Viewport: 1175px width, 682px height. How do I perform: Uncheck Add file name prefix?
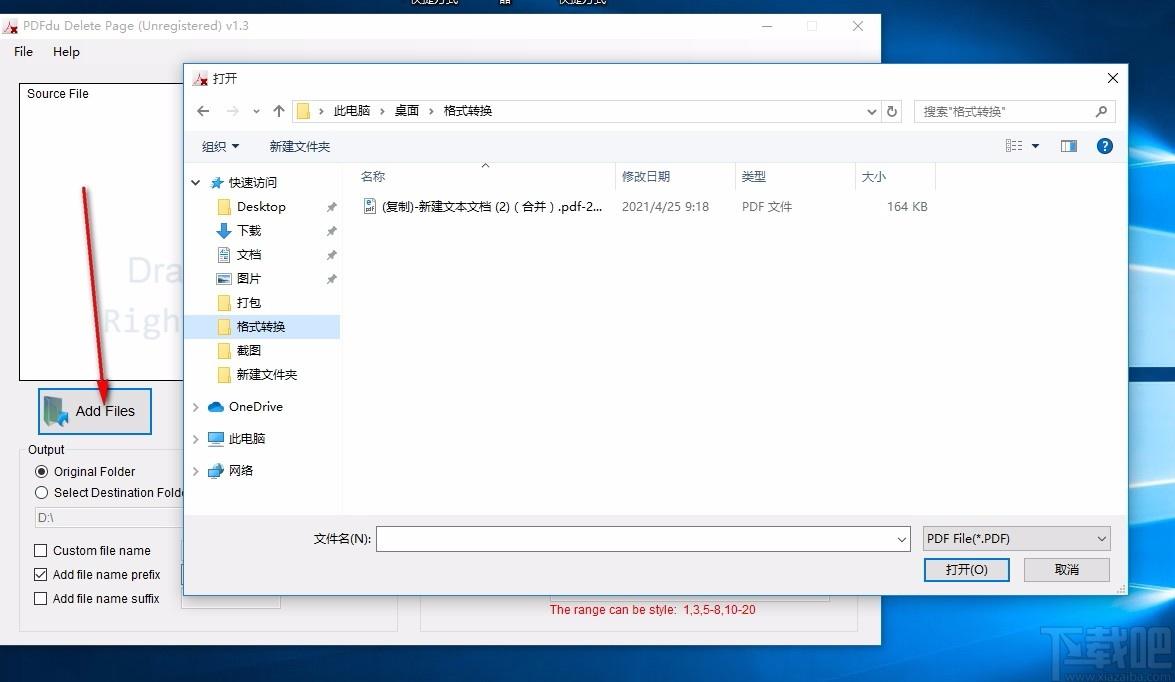(41, 574)
